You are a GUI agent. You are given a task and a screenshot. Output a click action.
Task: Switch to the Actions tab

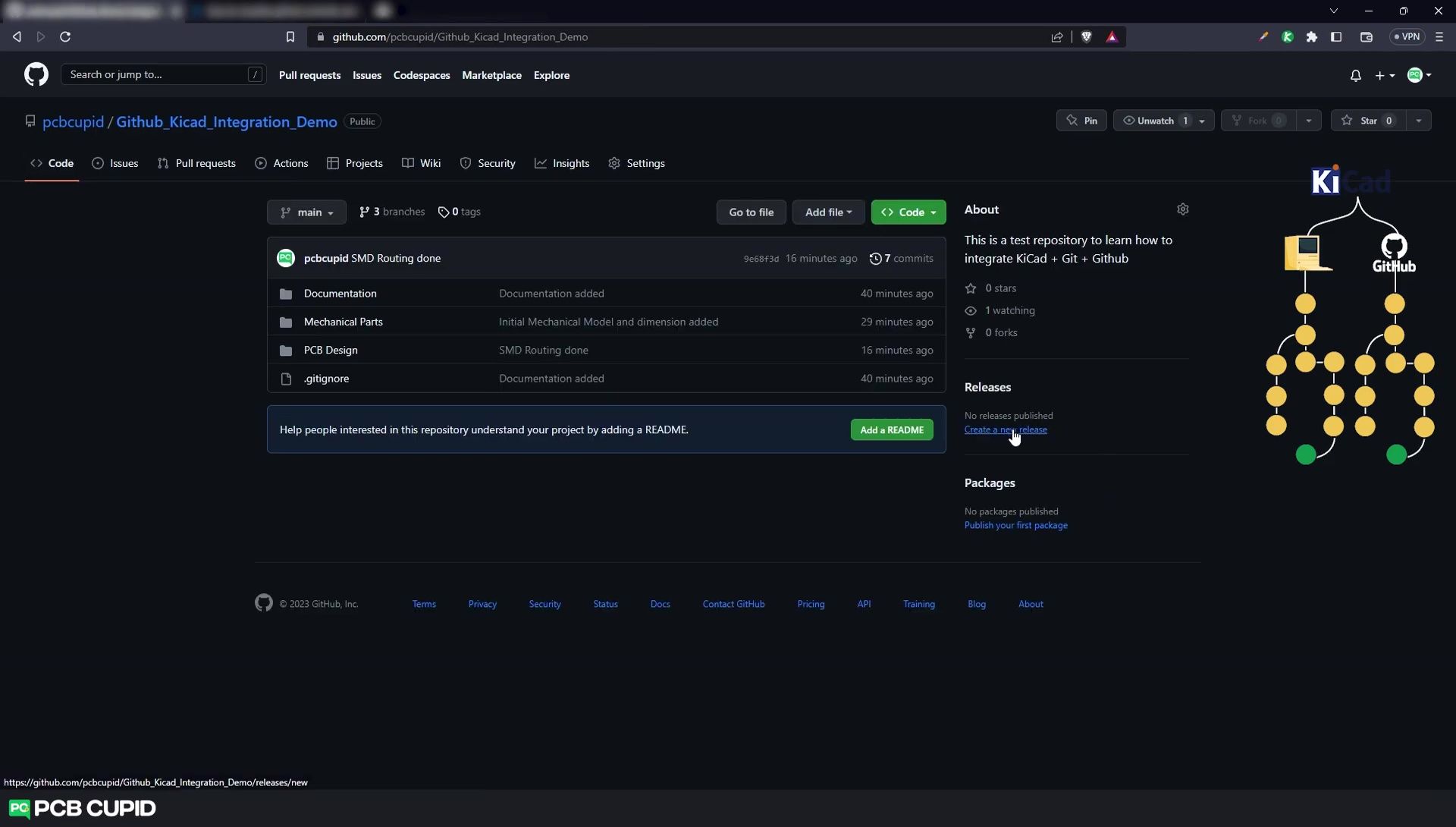pyautogui.click(x=281, y=163)
